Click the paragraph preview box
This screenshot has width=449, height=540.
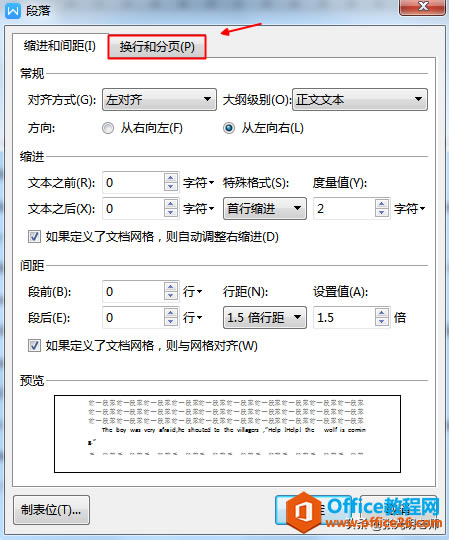[227, 434]
